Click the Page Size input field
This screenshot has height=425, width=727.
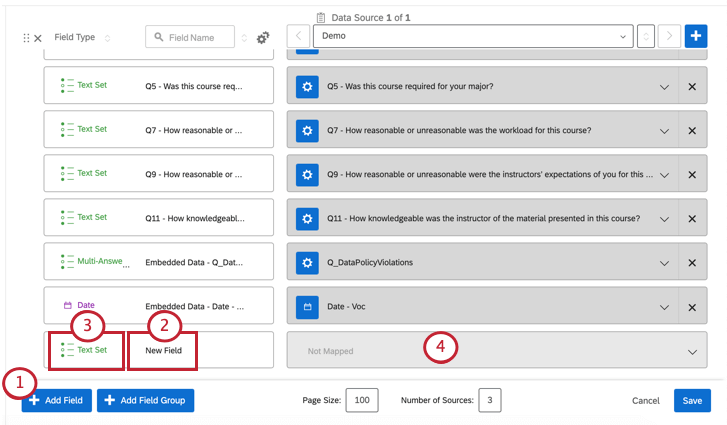(361, 401)
